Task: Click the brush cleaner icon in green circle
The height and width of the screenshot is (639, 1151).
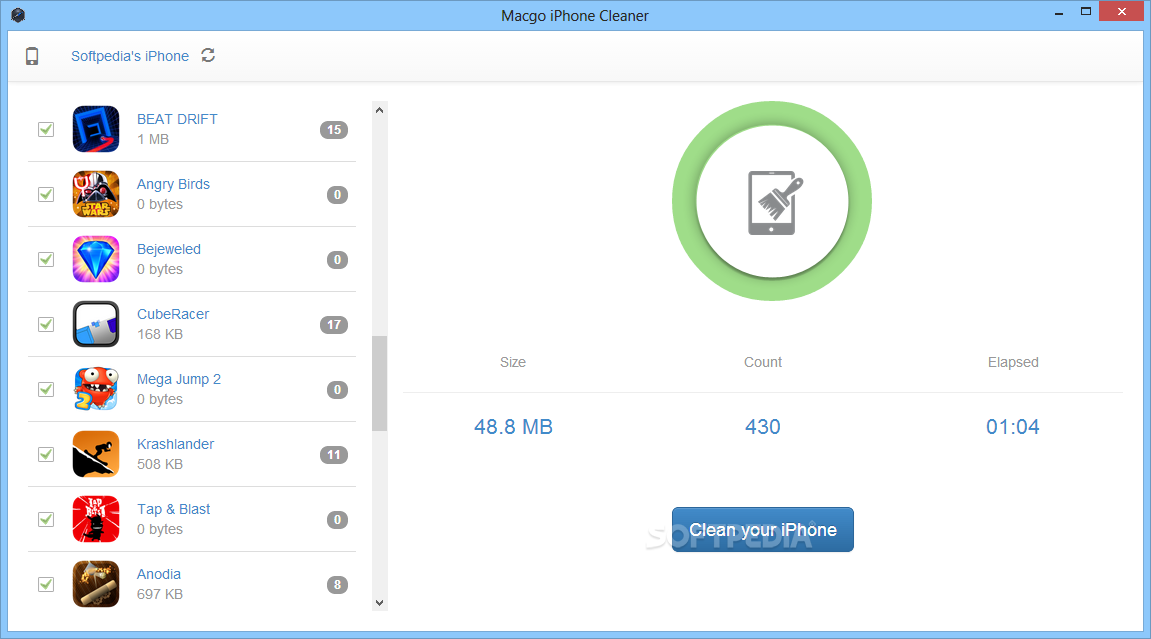Action: tap(774, 202)
